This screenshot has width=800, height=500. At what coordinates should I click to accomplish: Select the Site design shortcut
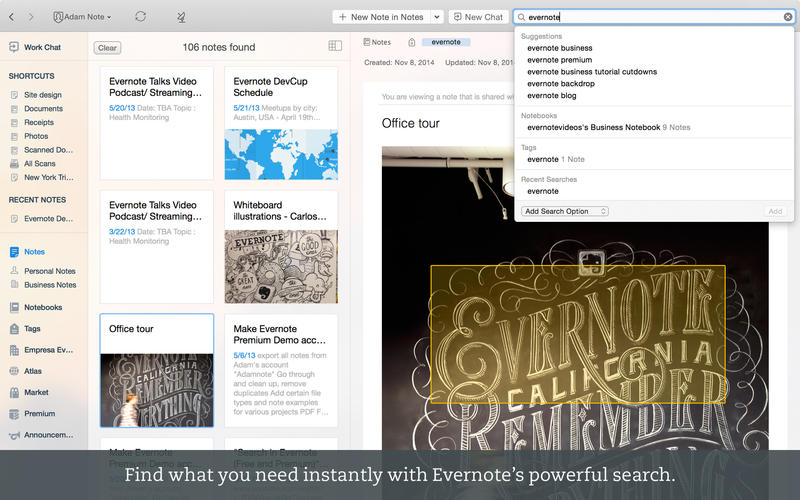[43, 95]
